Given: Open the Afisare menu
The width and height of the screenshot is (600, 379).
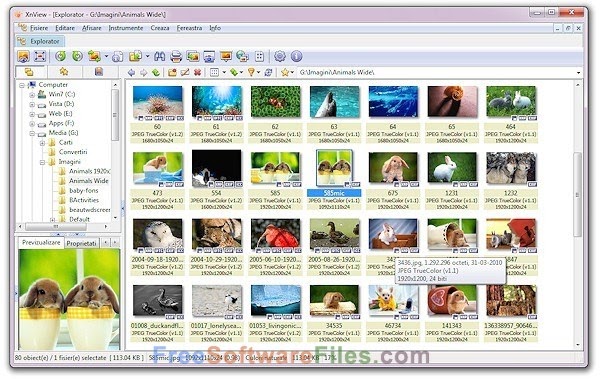Looking at the screenshot, I should [92, 28].
